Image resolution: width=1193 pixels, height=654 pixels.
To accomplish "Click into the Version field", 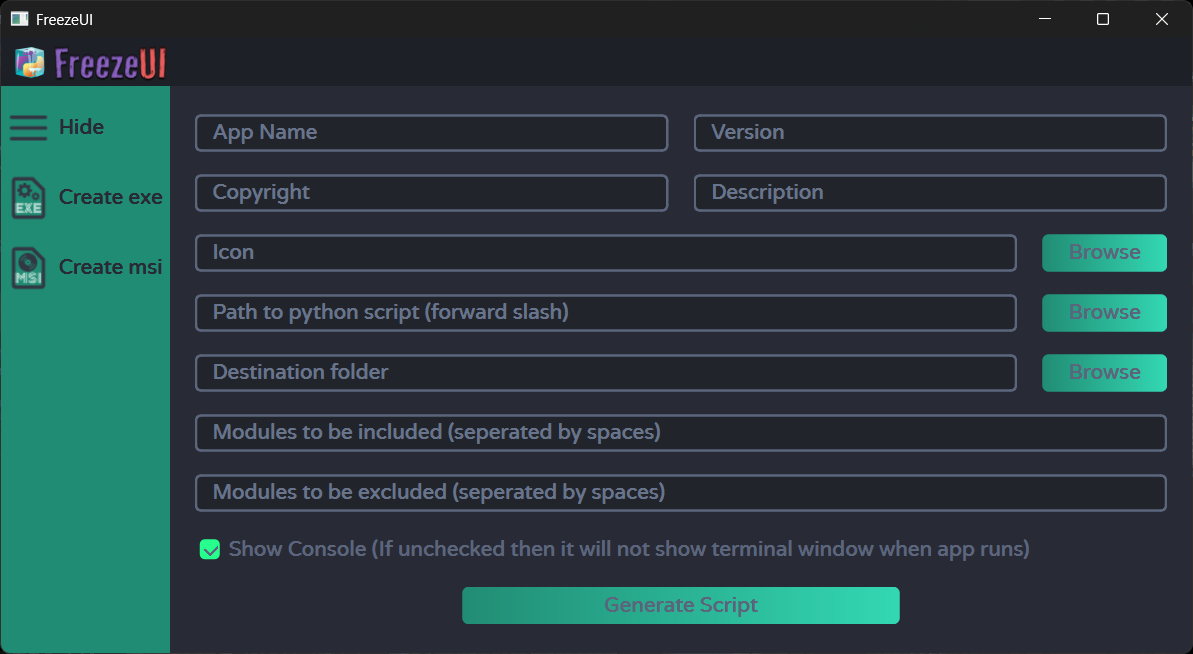I will 930,133.
